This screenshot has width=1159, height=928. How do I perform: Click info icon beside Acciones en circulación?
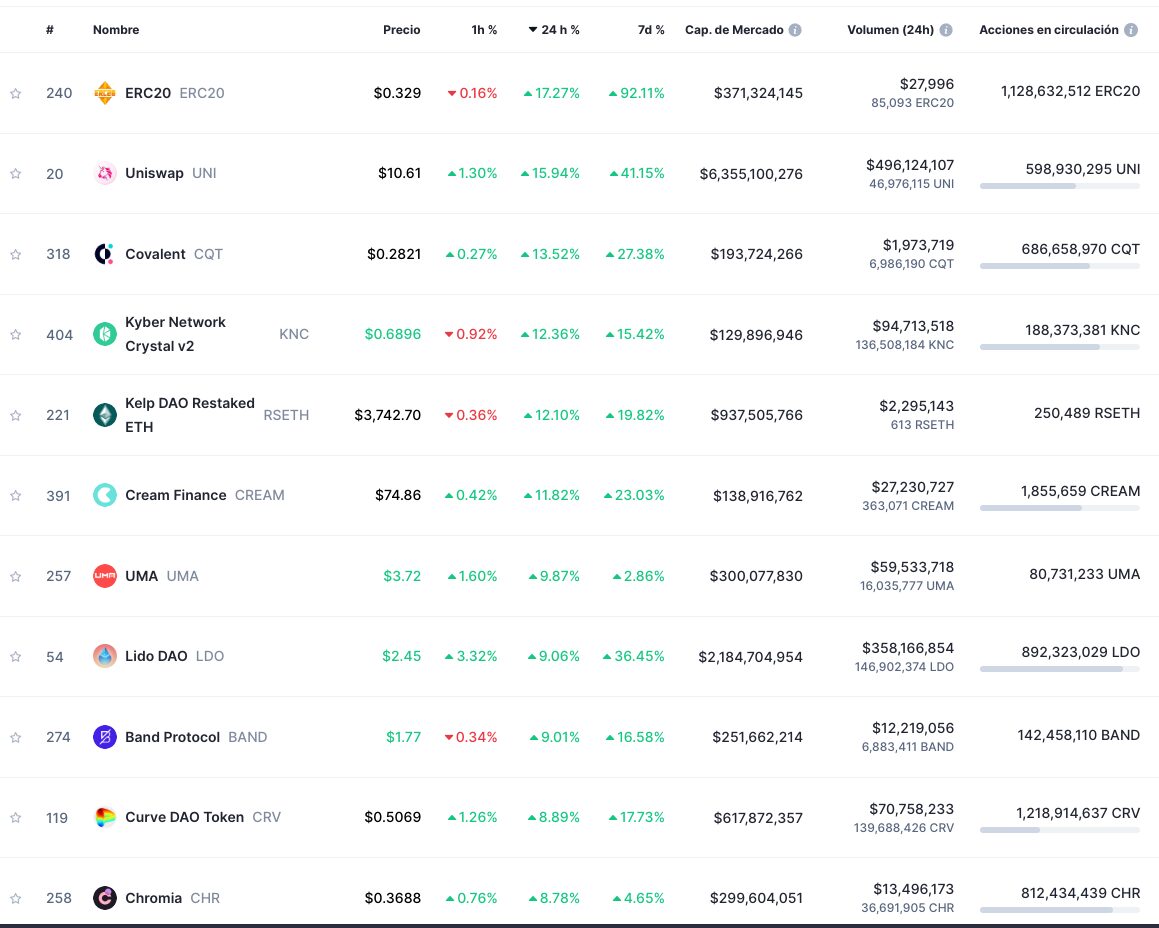[x=1131, y=30]
